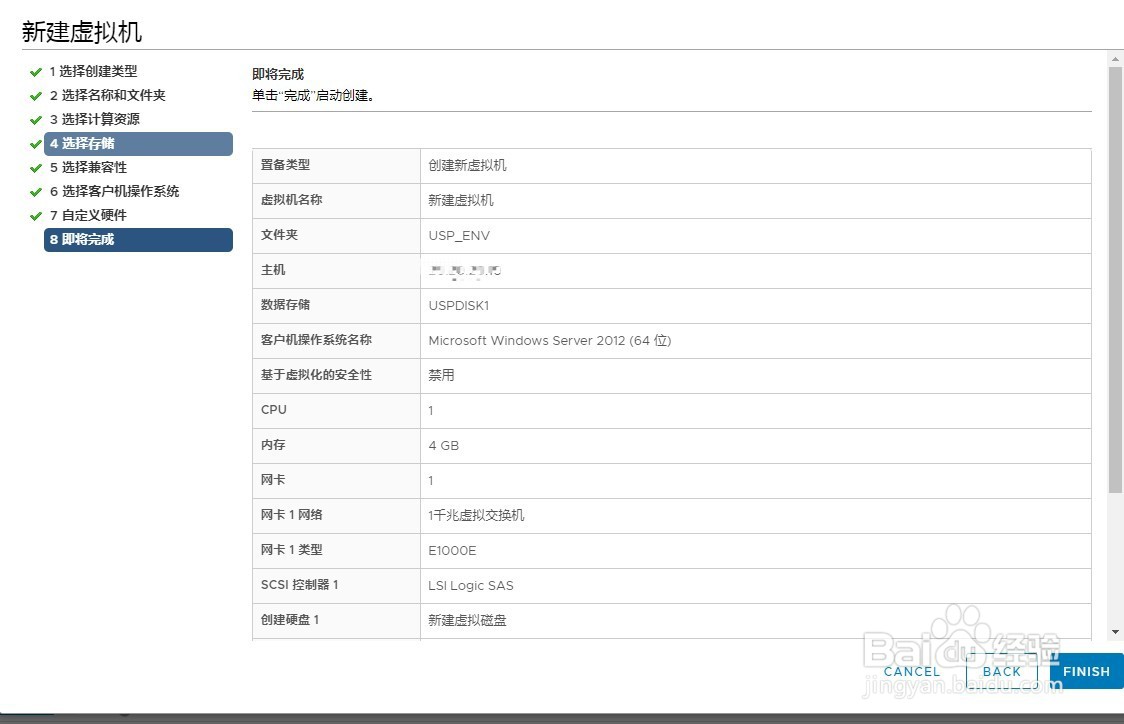Select the 数据存储 USPDISK1 row
1124x724 pixels.
click(670, 305)
